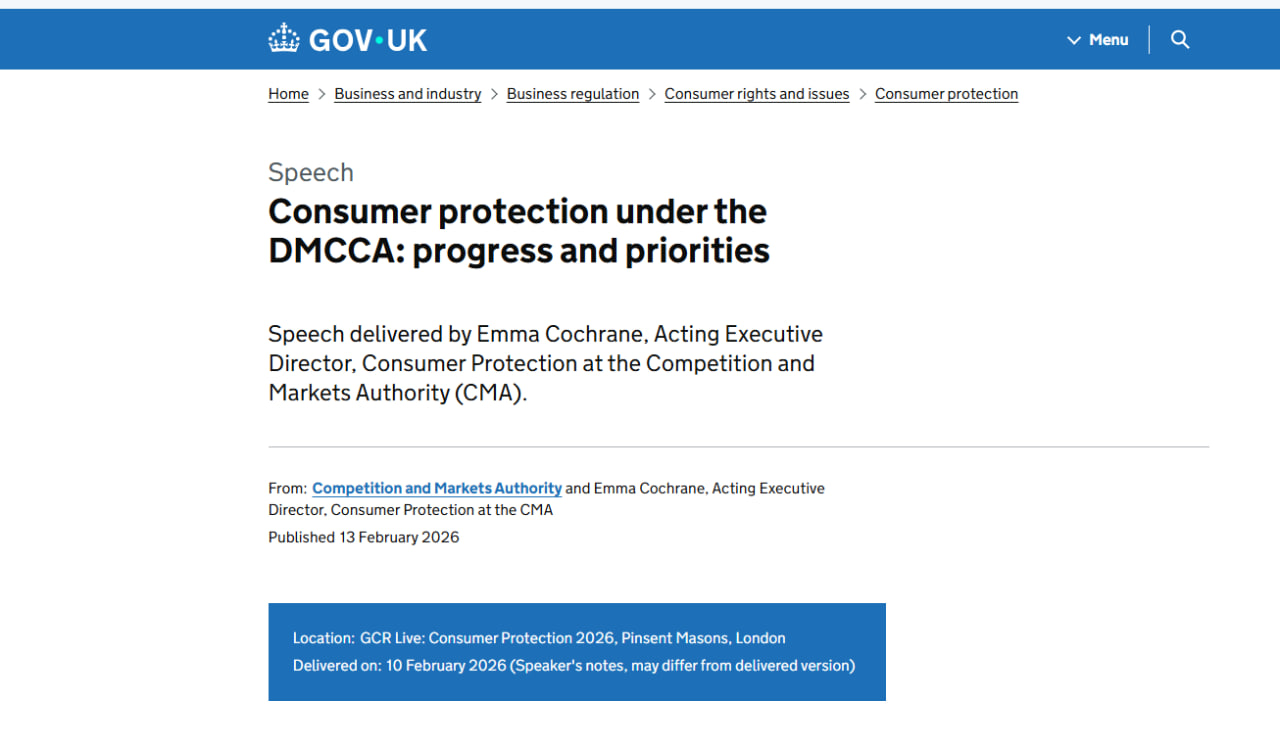Image resolution: width=1280 pixels, height=747 pixels.
Task: Click the speech title heading
Action: [x=518, y=231]
